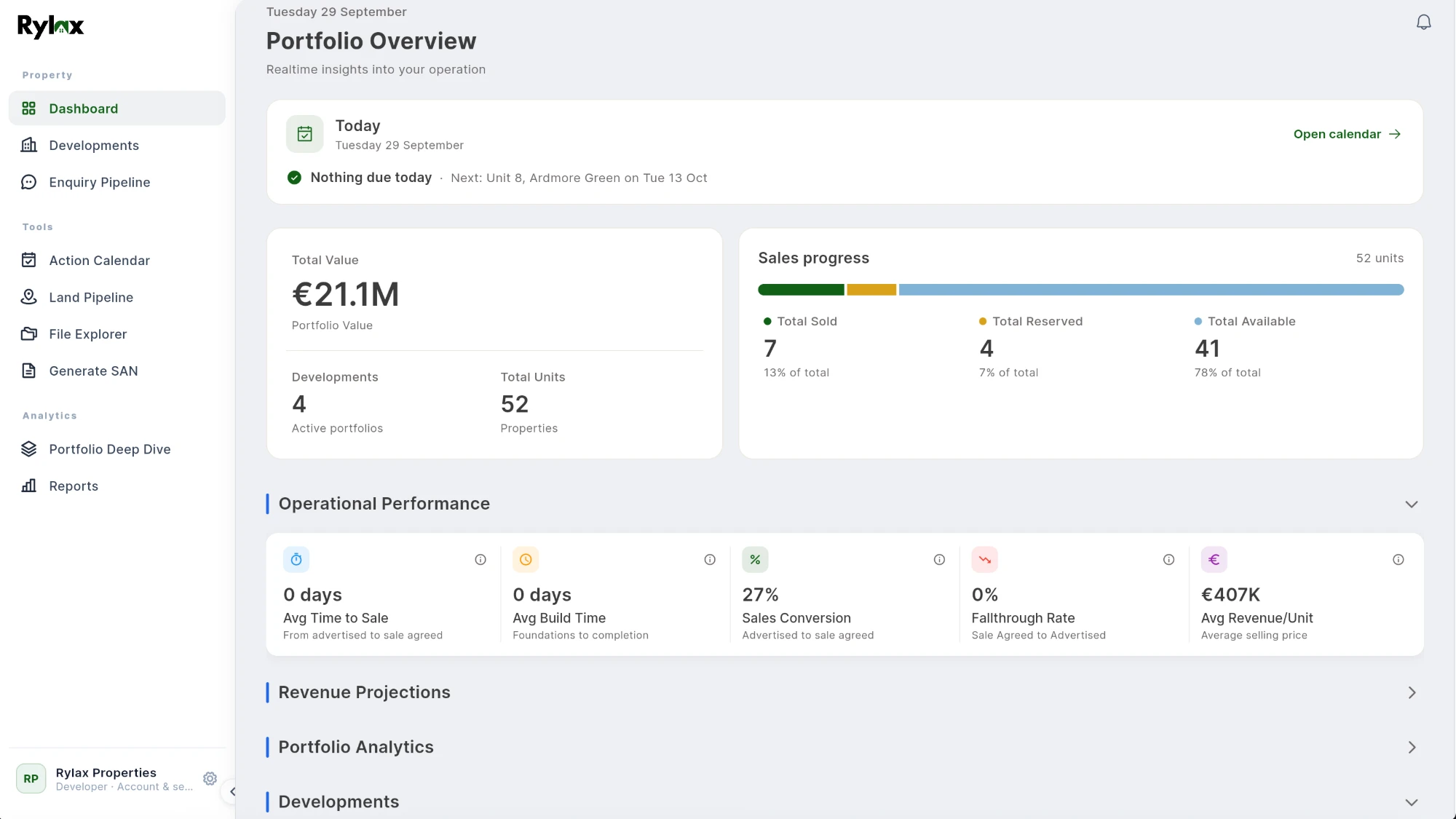Click the Fallthrough Rate trend-down icon
Viewport: 1456px width, 819px height.
click(984, 560)
